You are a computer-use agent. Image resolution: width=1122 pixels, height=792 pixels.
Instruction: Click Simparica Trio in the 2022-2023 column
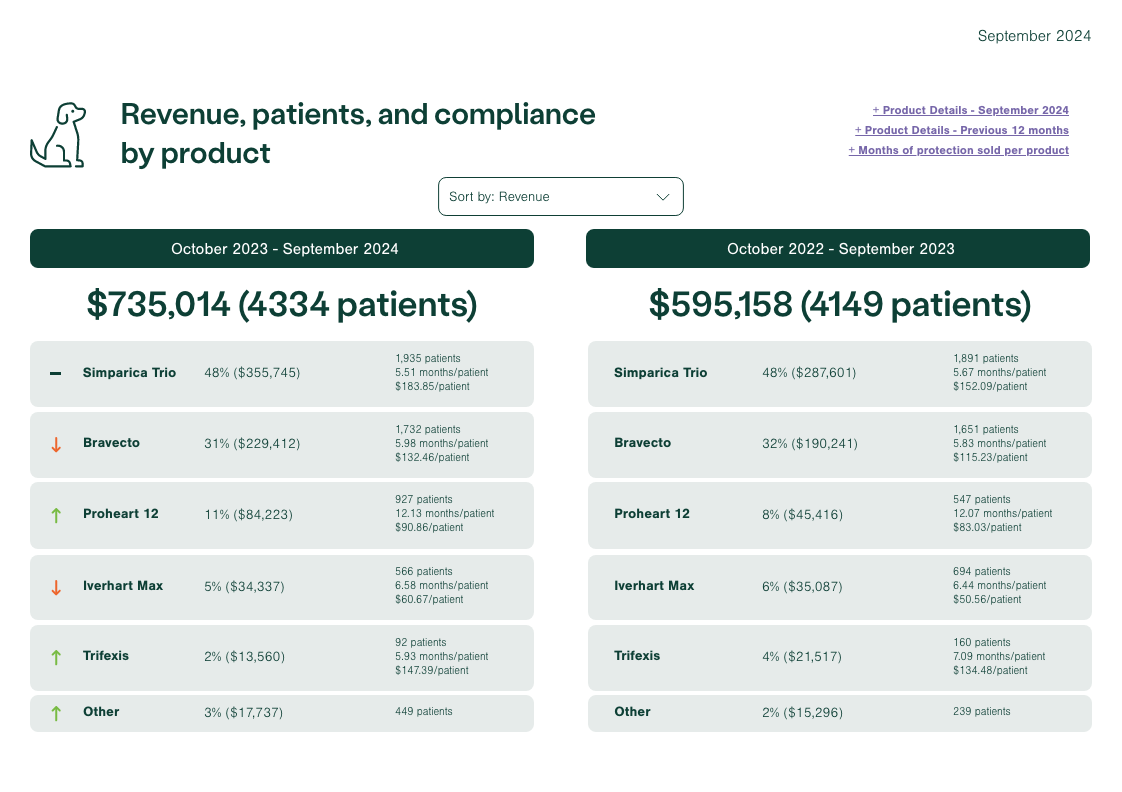(660, 373)
